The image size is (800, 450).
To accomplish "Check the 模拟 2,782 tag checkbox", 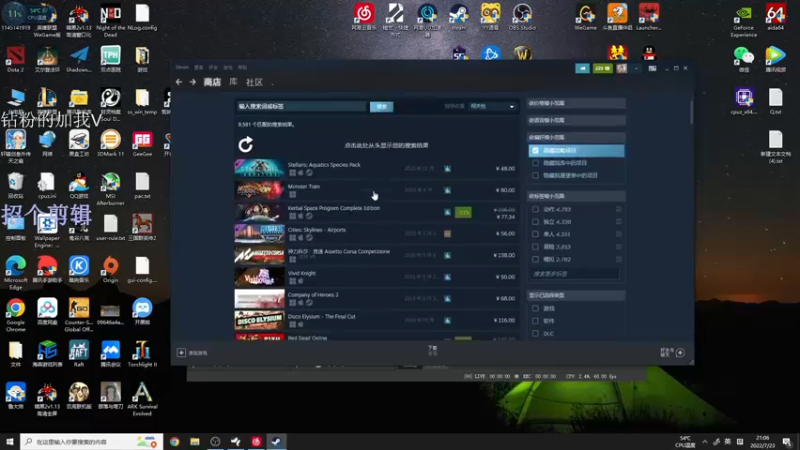I will pos(535,259).
